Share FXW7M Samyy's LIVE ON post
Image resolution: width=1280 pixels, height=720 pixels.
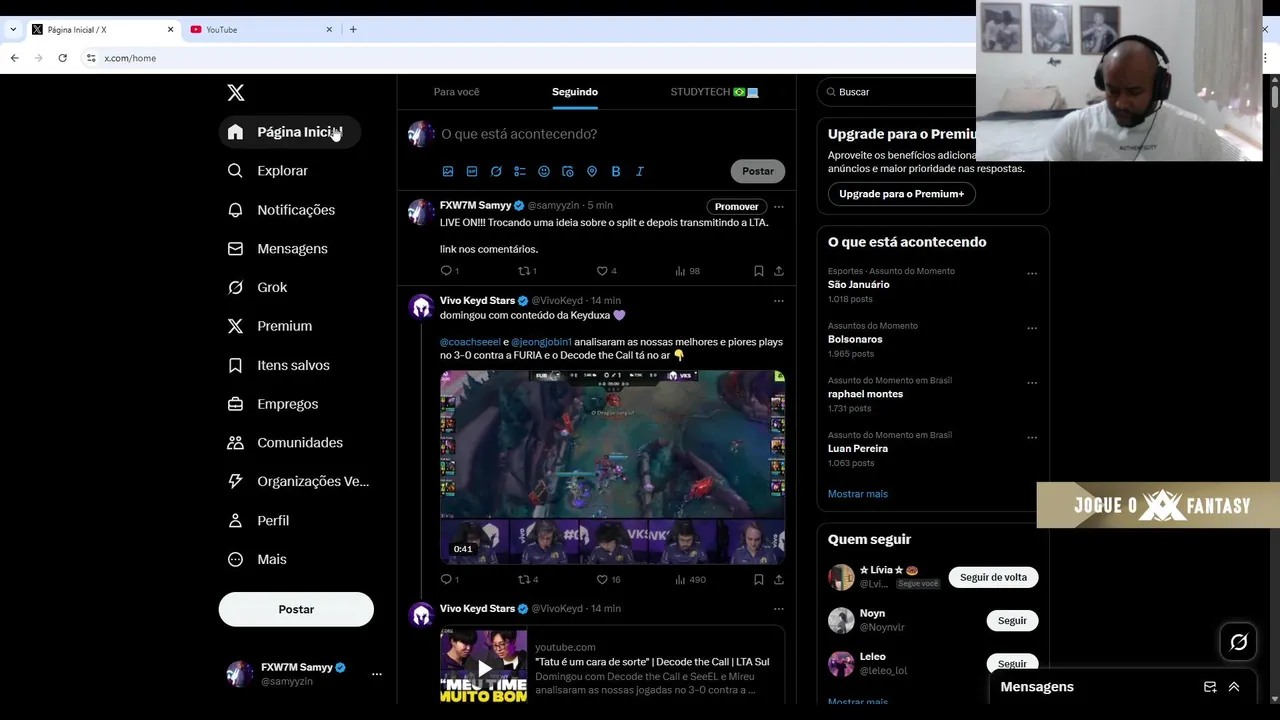(779, 271)
